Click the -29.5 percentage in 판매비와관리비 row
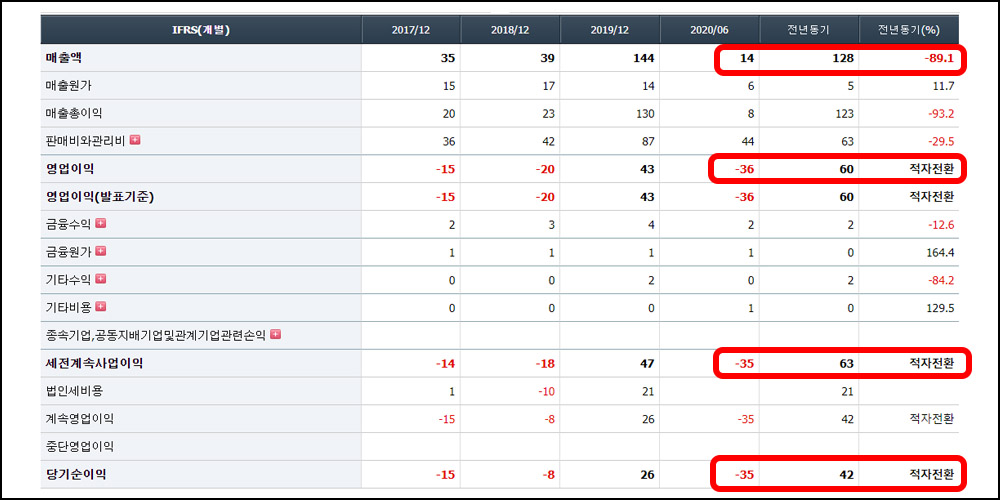Screen dimensions: 1000x500 939,142
